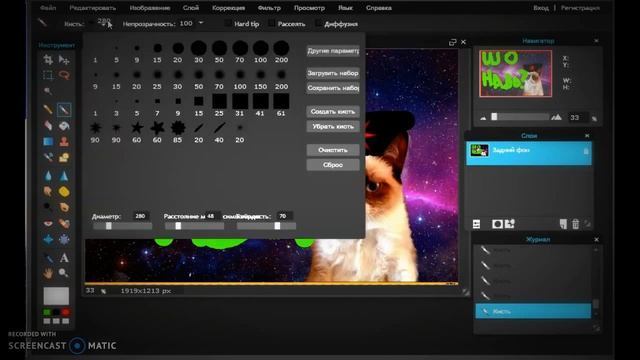Select the yellow Sponge tool
The image size is (640, 360).
pos(64,191)
